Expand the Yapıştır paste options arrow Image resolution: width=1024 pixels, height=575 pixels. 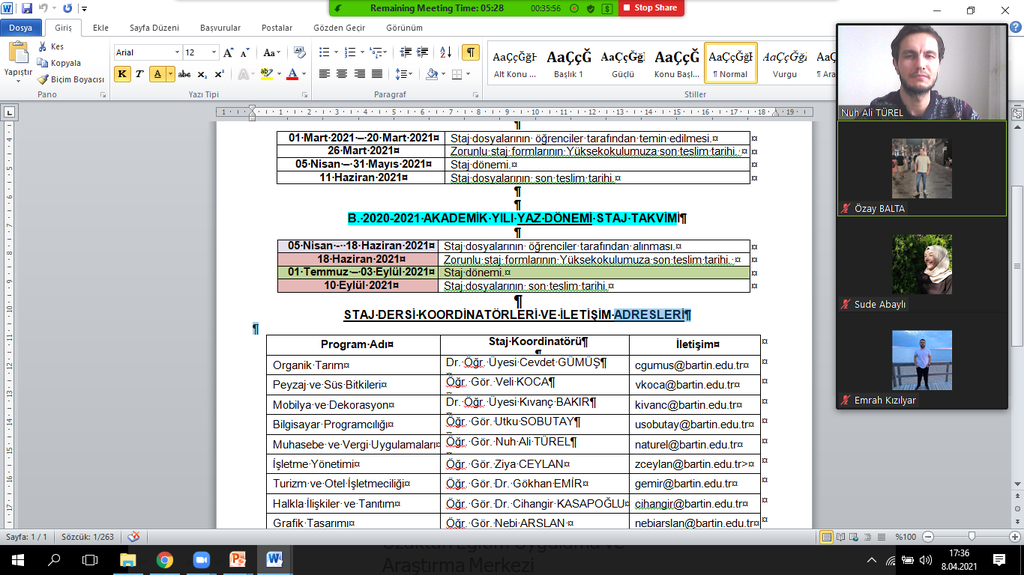[x=18, y=81]
